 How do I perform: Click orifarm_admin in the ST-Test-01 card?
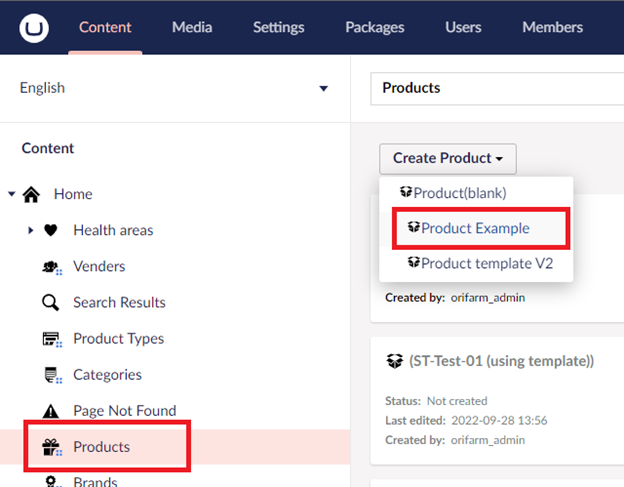(x=488, y=440)
